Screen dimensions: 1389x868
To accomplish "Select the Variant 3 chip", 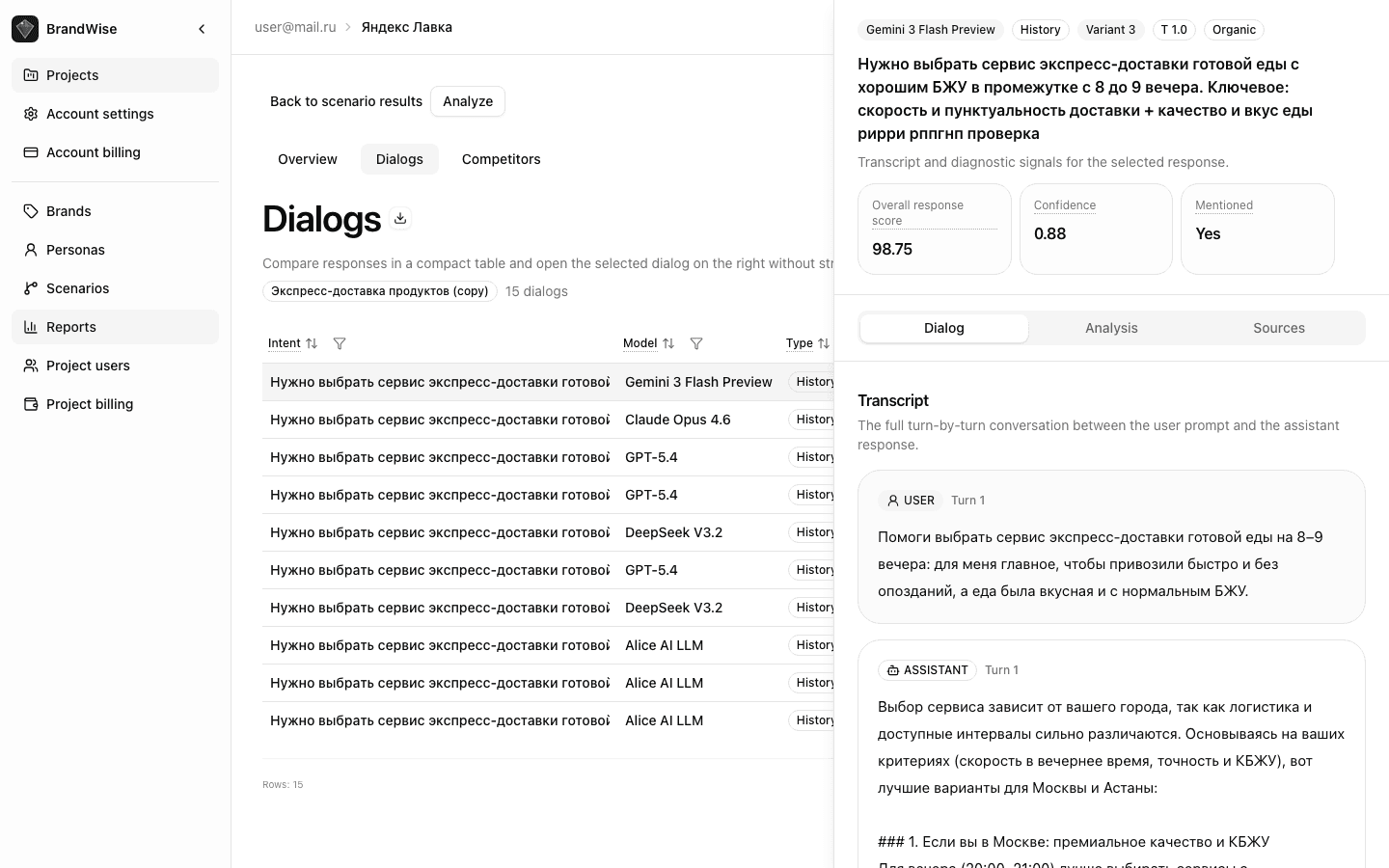I will (x=1111, y=30).
